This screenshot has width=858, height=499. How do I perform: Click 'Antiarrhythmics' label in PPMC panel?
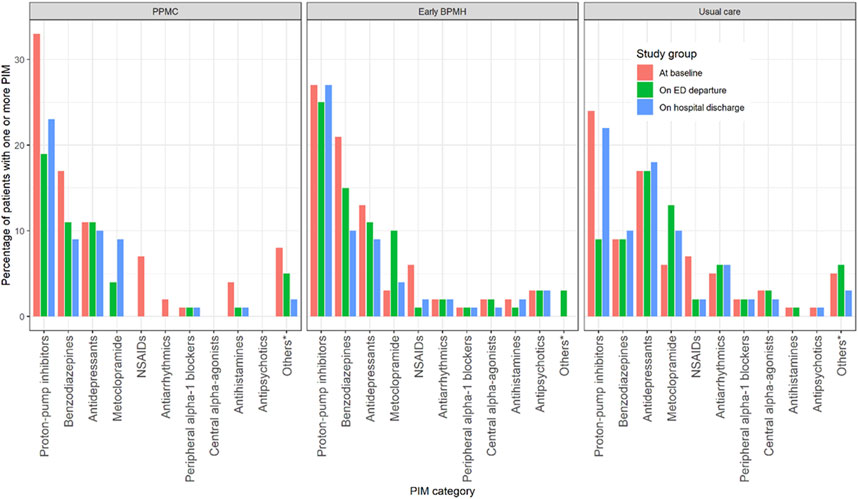tap(165, 377)
